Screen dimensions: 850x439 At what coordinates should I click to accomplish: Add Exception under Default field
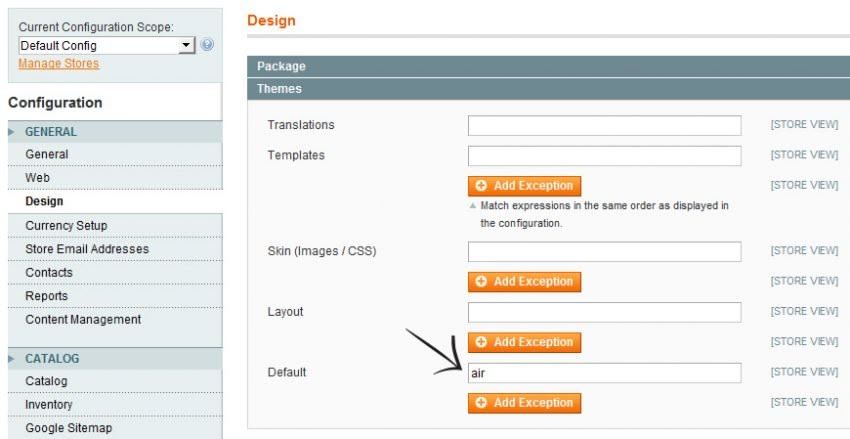pyautogui.click(x=524, y=403)
